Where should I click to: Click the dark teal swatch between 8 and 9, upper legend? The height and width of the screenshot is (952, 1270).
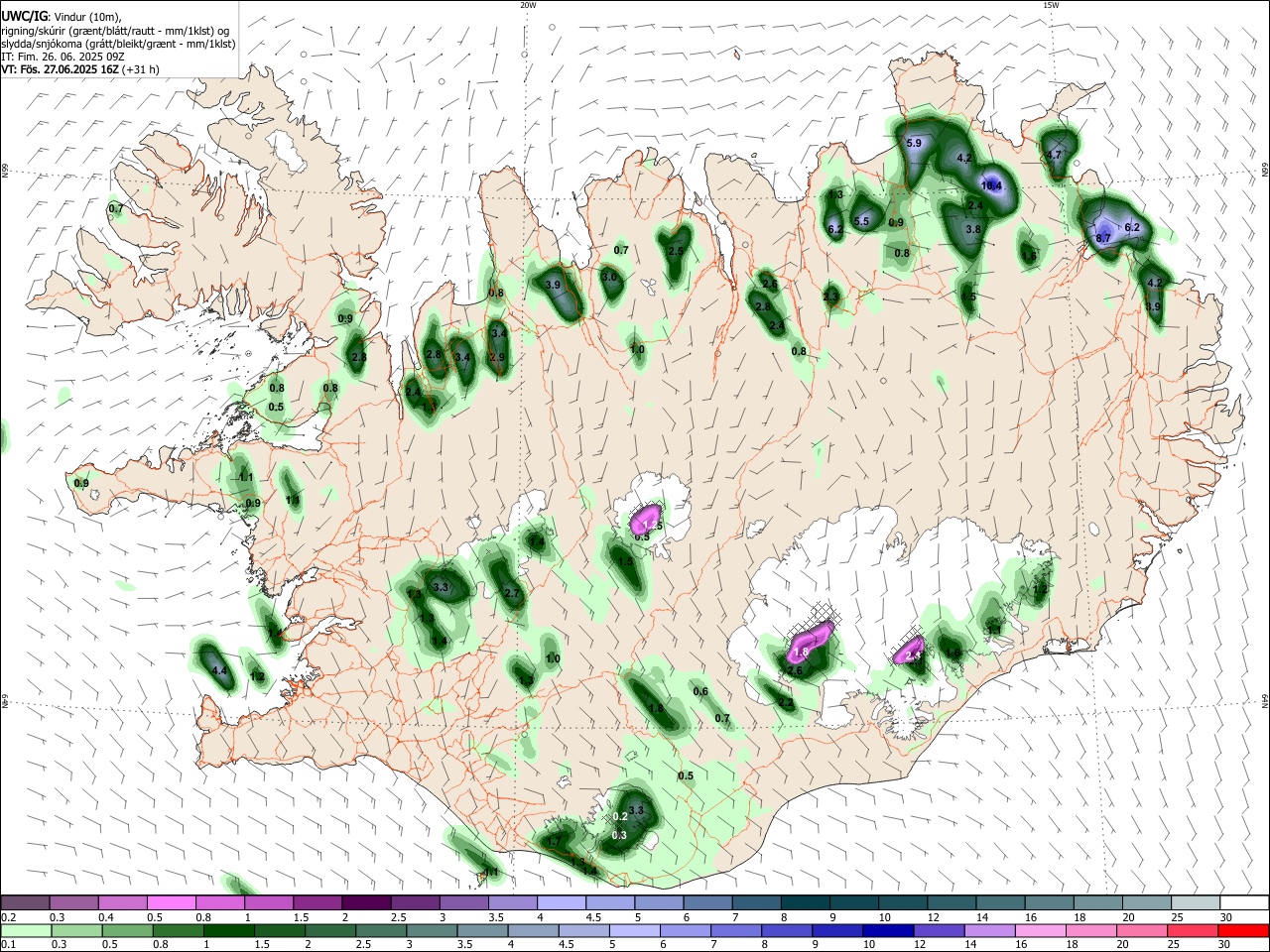[805, 902]
